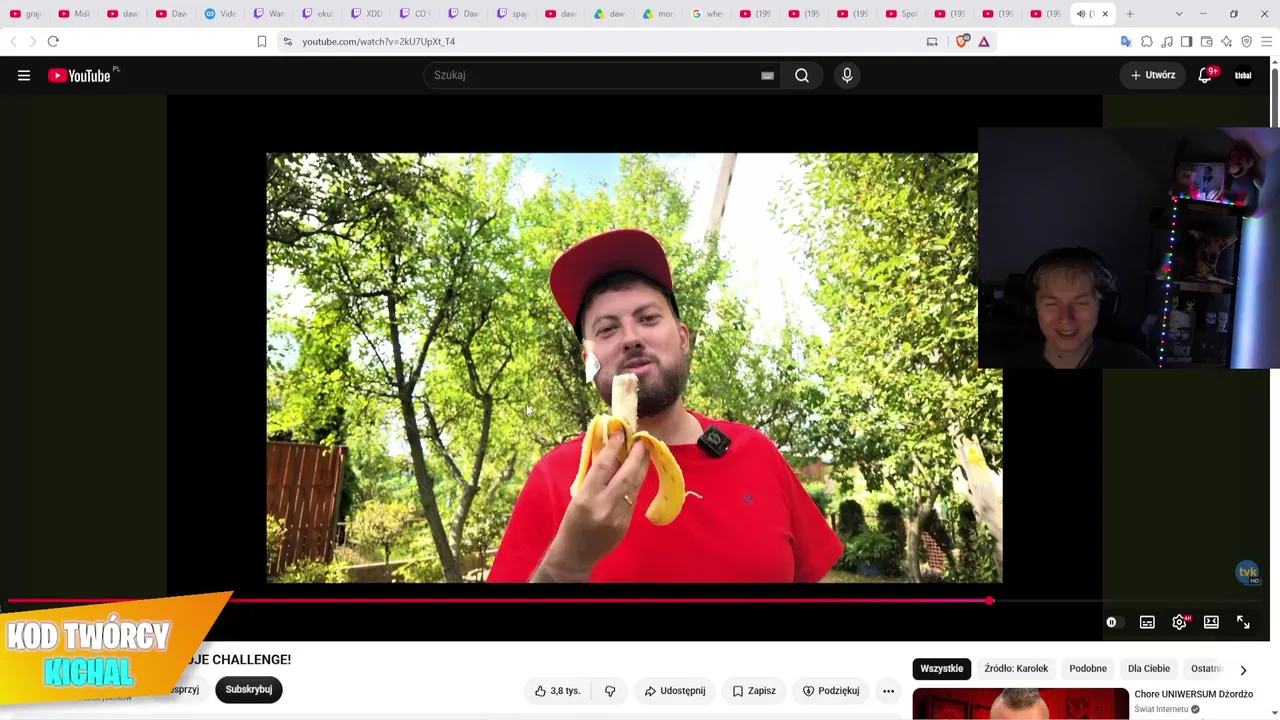
Task: Open the Brave wallet icon
Action: coord(1206,41)
